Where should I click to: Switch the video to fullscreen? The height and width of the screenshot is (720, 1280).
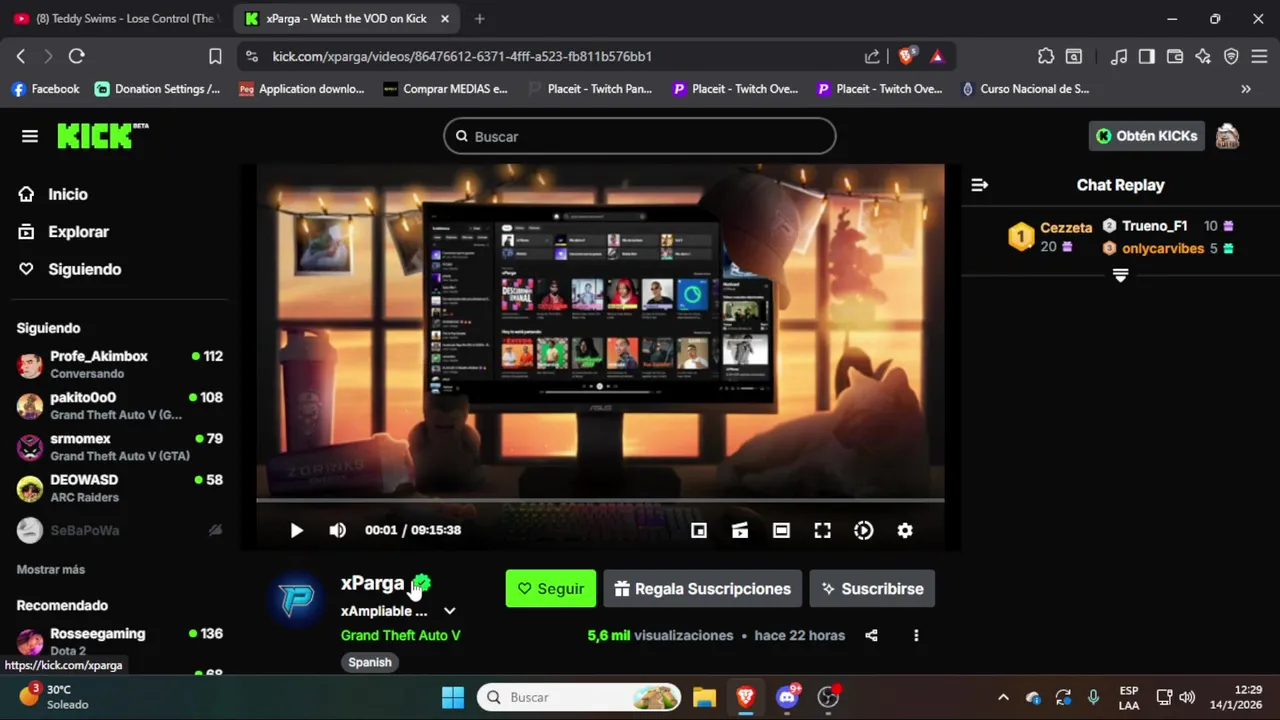822,530
